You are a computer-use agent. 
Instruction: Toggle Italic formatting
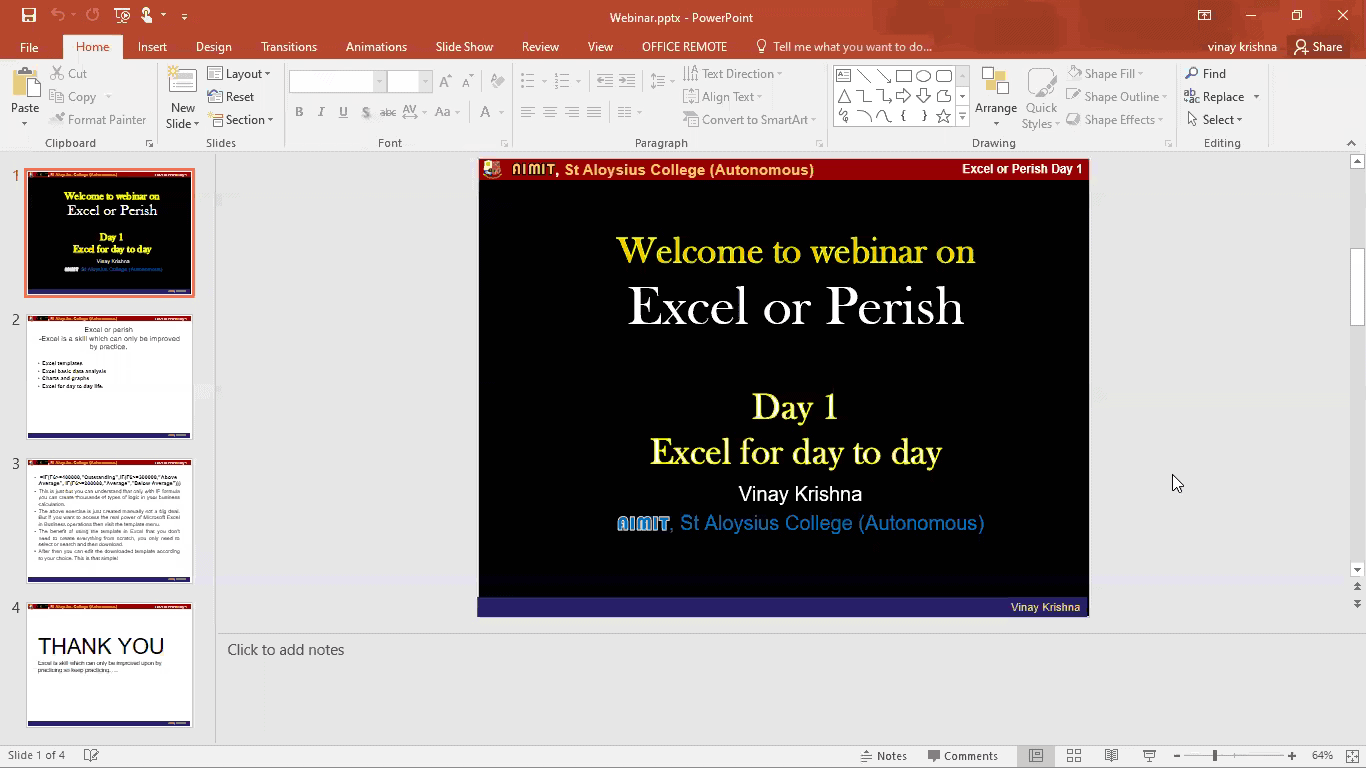point(321,112)
